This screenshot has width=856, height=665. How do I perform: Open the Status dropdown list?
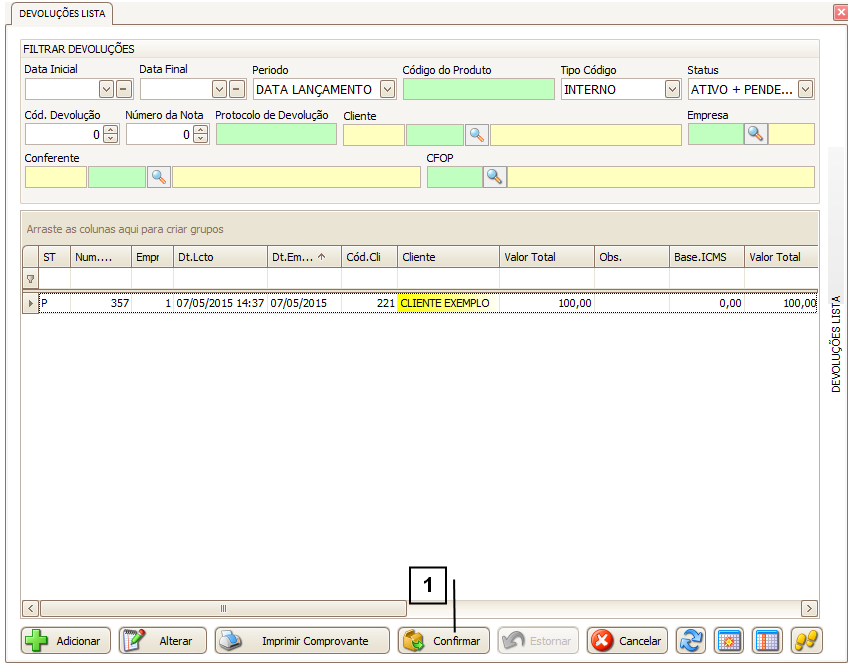pyautogui.click(x=805, y=89)
